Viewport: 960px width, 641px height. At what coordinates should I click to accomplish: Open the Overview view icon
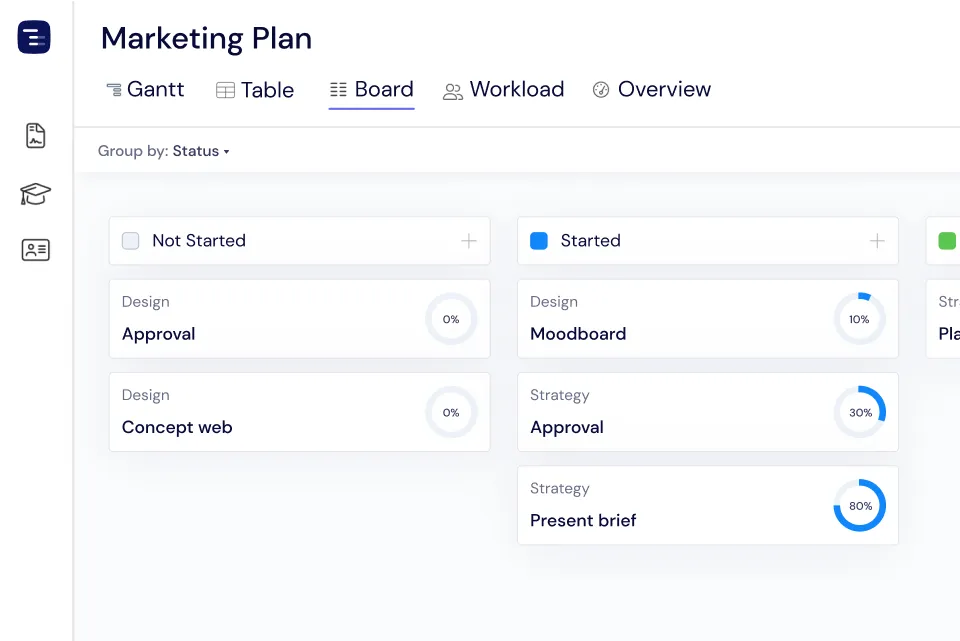601,89
